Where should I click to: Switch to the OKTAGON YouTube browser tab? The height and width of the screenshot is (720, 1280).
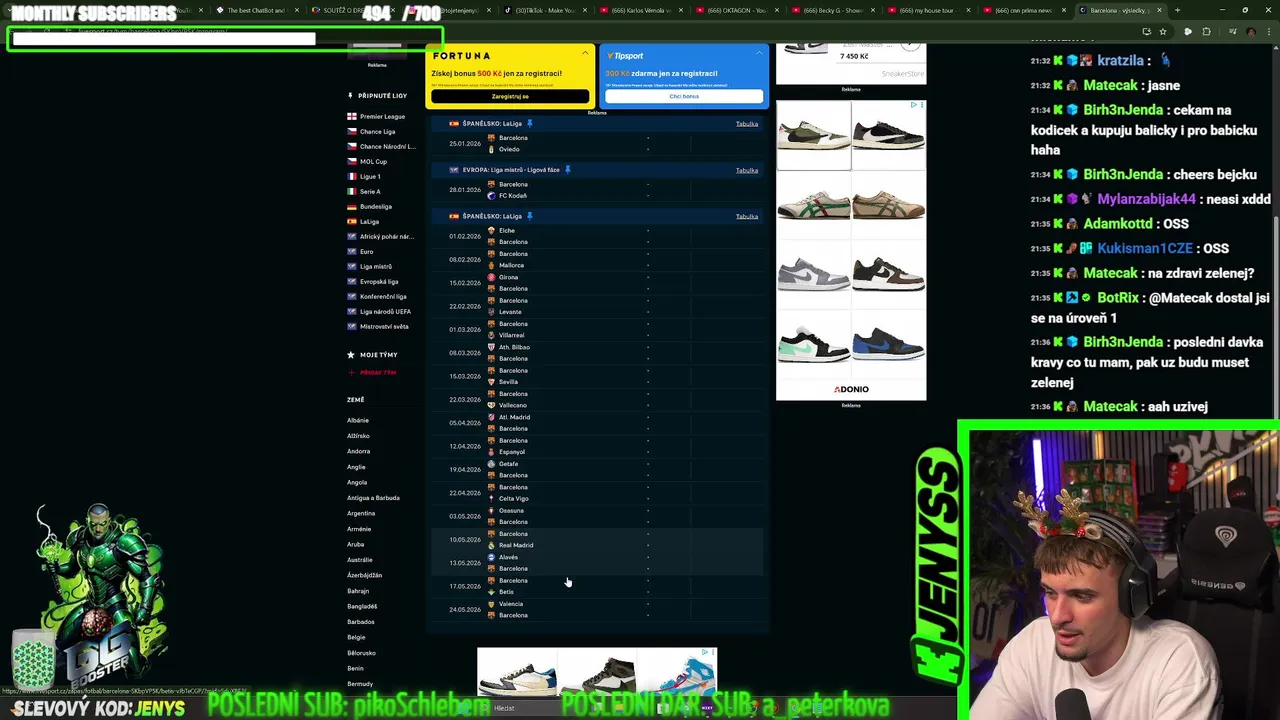(x=736, y=10)
